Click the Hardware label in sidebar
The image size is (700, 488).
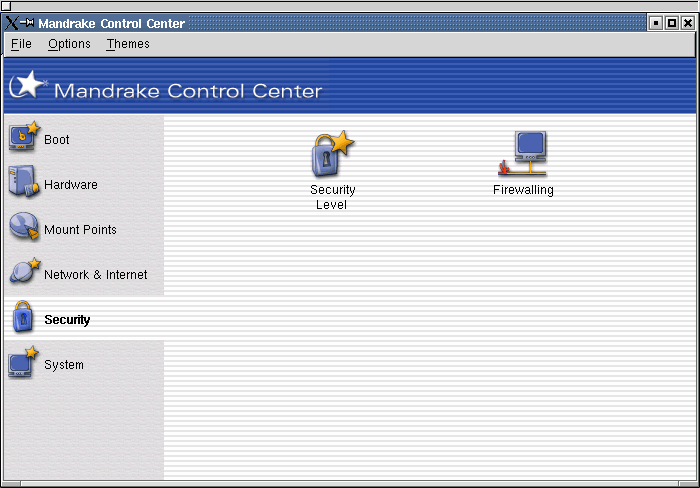[71, 184]
